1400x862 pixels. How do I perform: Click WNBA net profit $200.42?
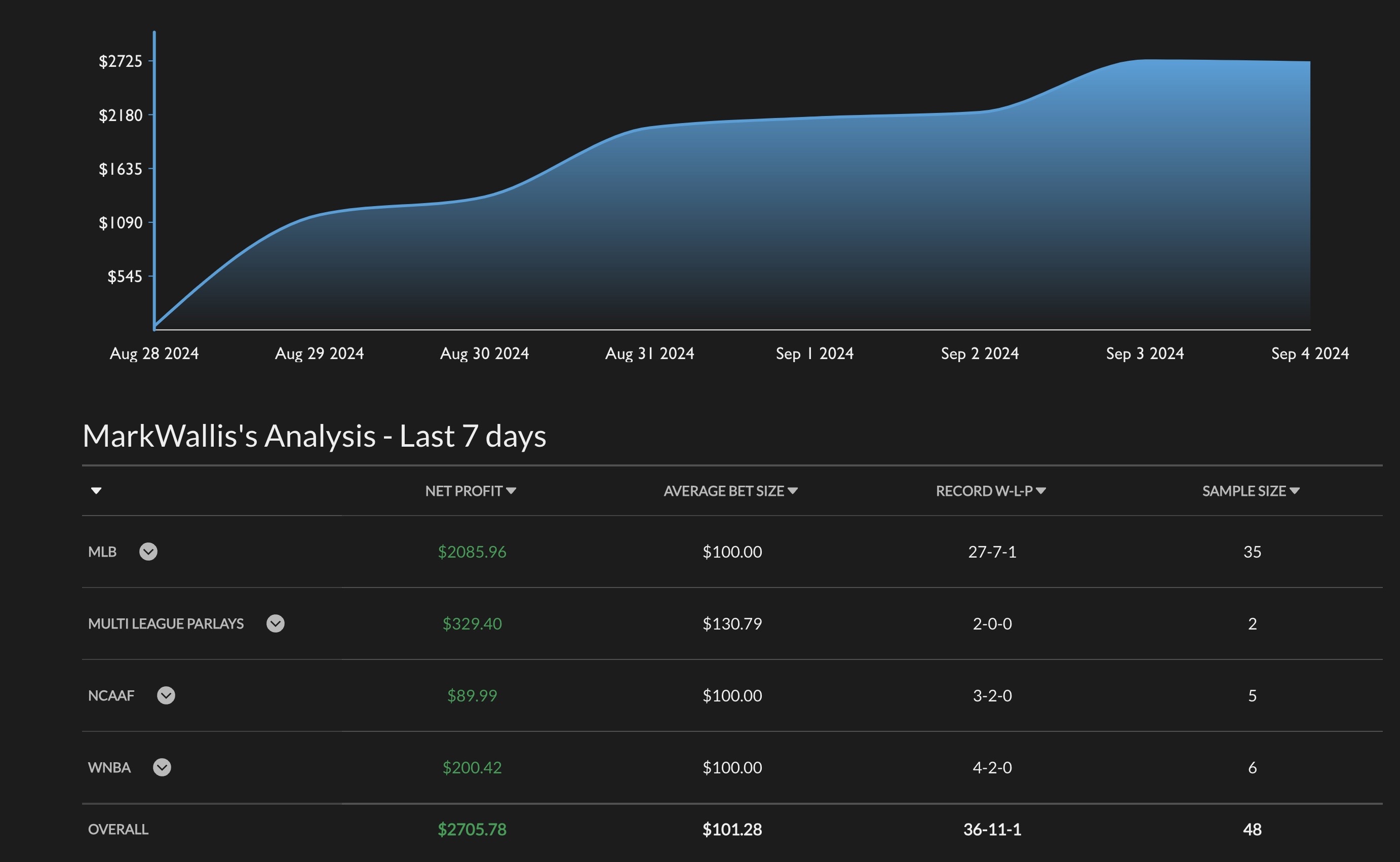point(472,767)
